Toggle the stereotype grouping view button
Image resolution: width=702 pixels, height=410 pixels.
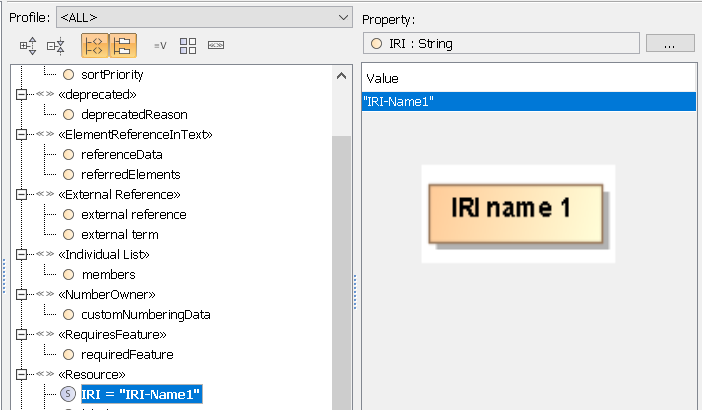coord(94,45)
